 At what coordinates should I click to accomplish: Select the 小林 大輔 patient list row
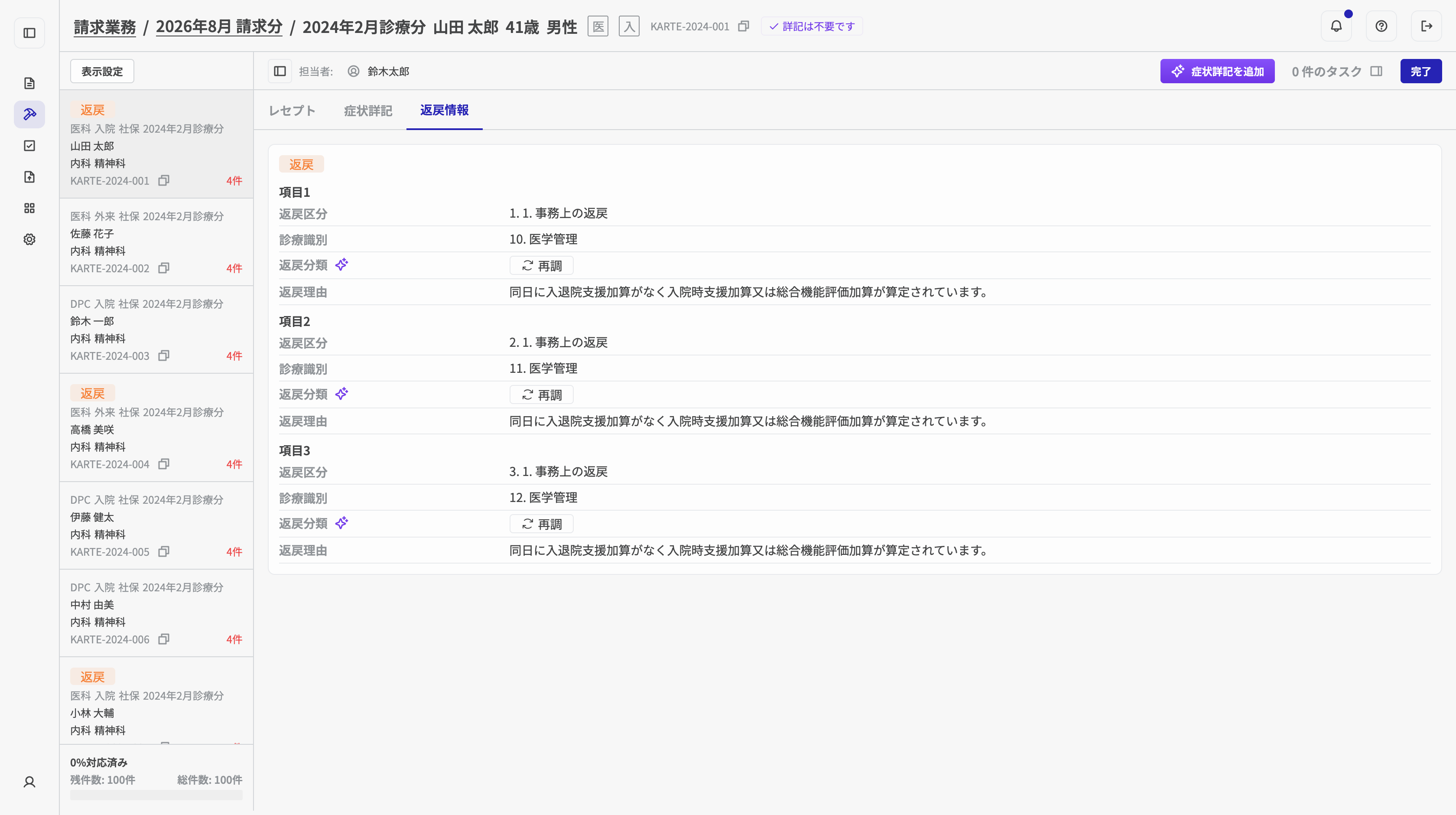tap(156, 701)
